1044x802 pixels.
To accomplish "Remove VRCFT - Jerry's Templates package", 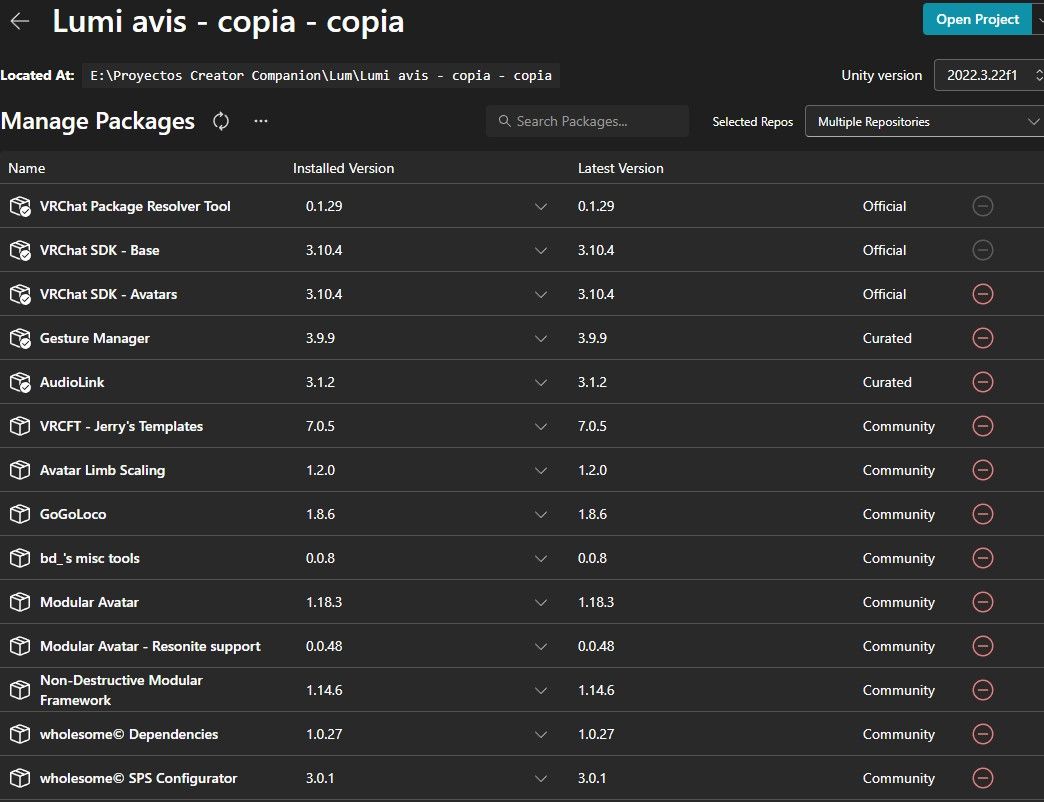I will pyautogui.click(x=983, y=426).
